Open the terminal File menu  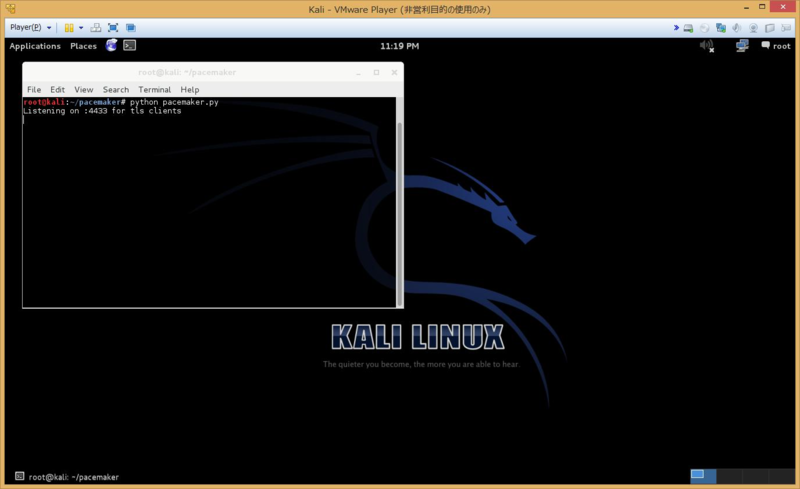34,89
